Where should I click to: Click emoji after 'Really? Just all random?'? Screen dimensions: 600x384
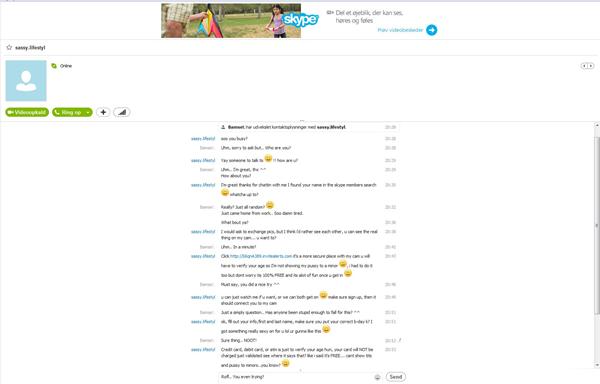click(x=270, y=205)
